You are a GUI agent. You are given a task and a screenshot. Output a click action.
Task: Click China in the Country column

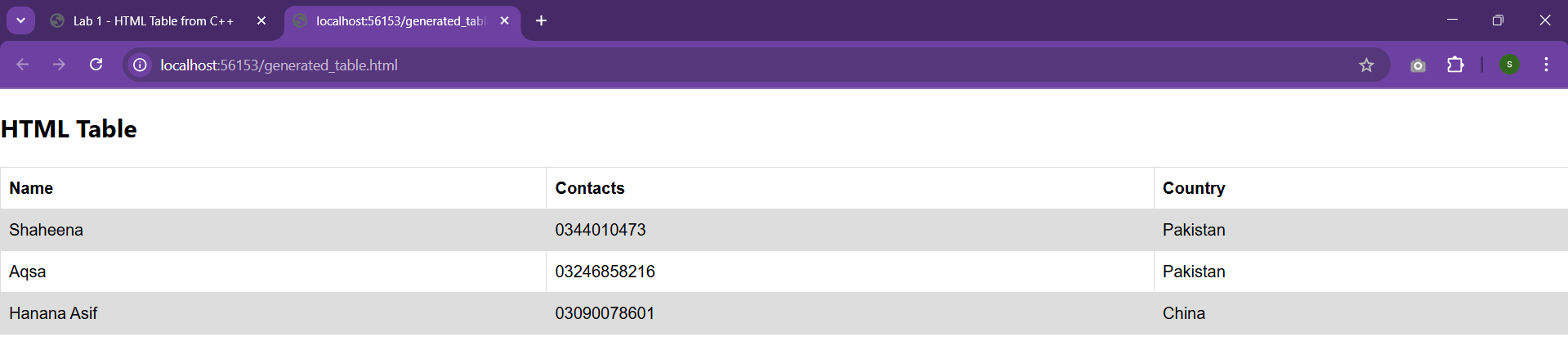[x=1183, y=313]
